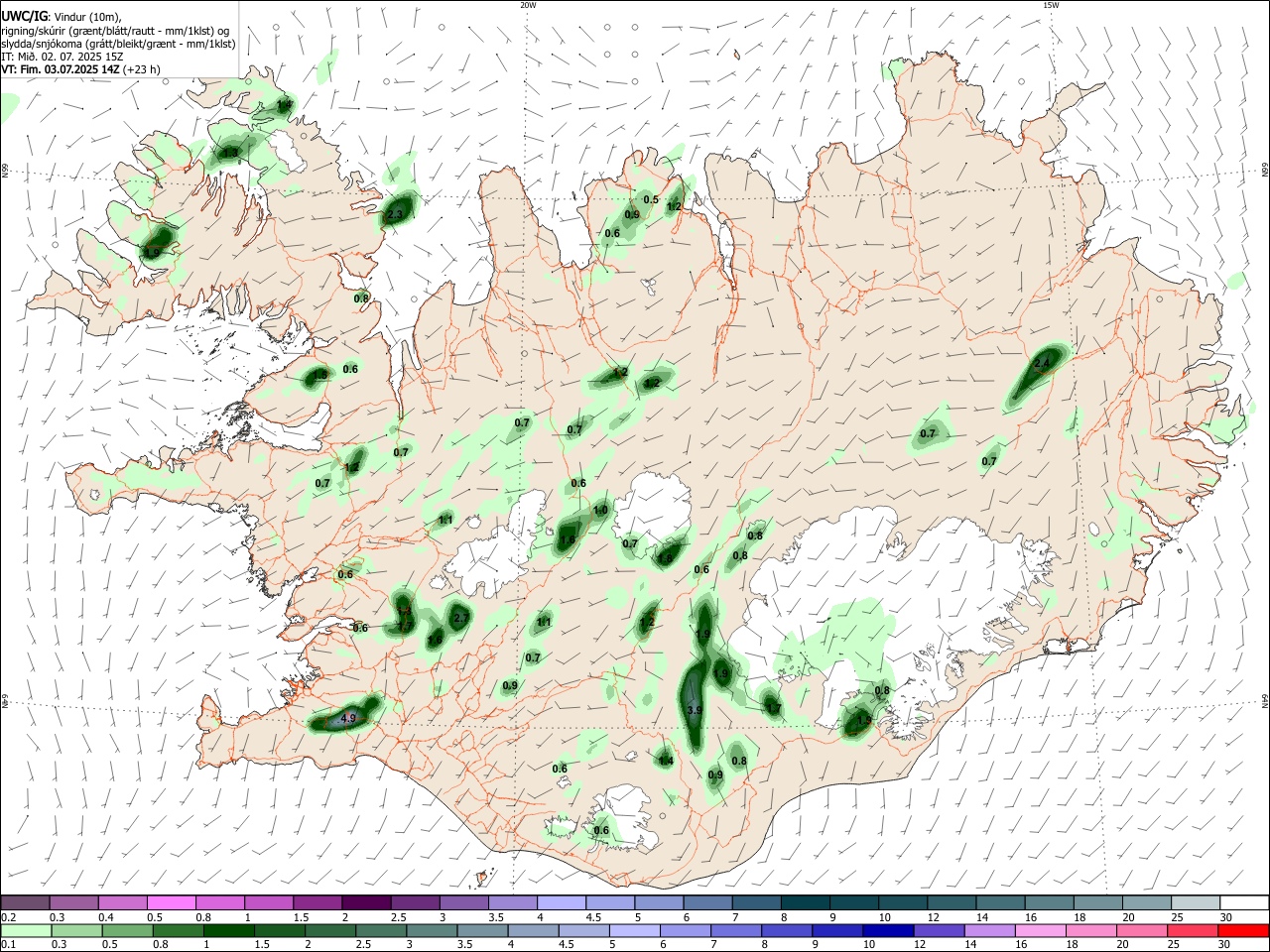This screenshot has width=1270, height=952.
Task: Click the dark navy blue swatch in lower scale
Action: [x=888, y=930]
